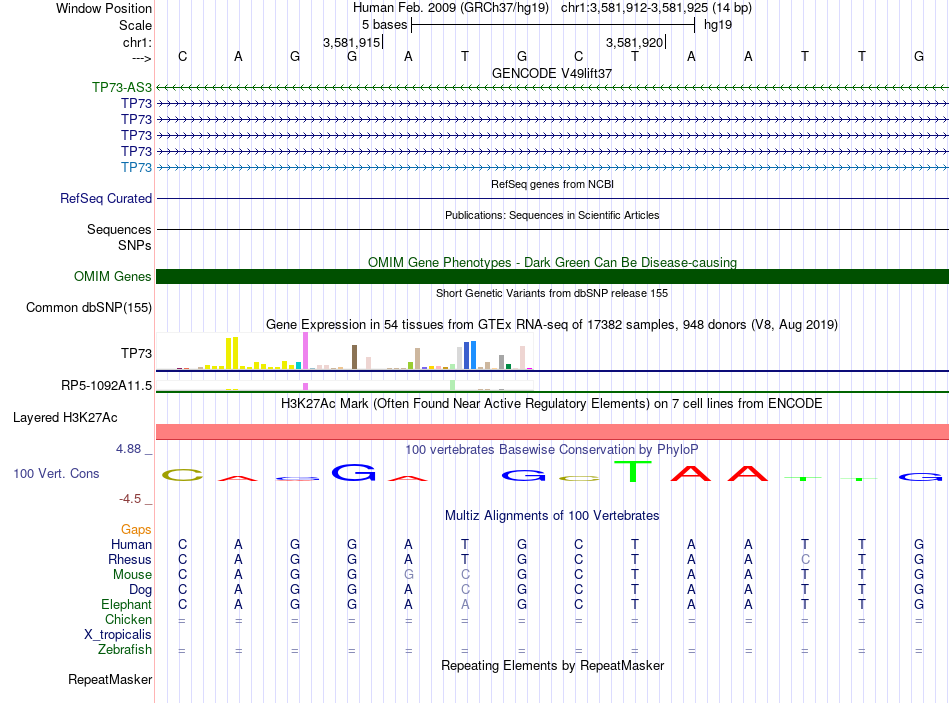Select the light-blue TP73 transcript label
This screenshot has width=950, height=703.
point(136,167)
